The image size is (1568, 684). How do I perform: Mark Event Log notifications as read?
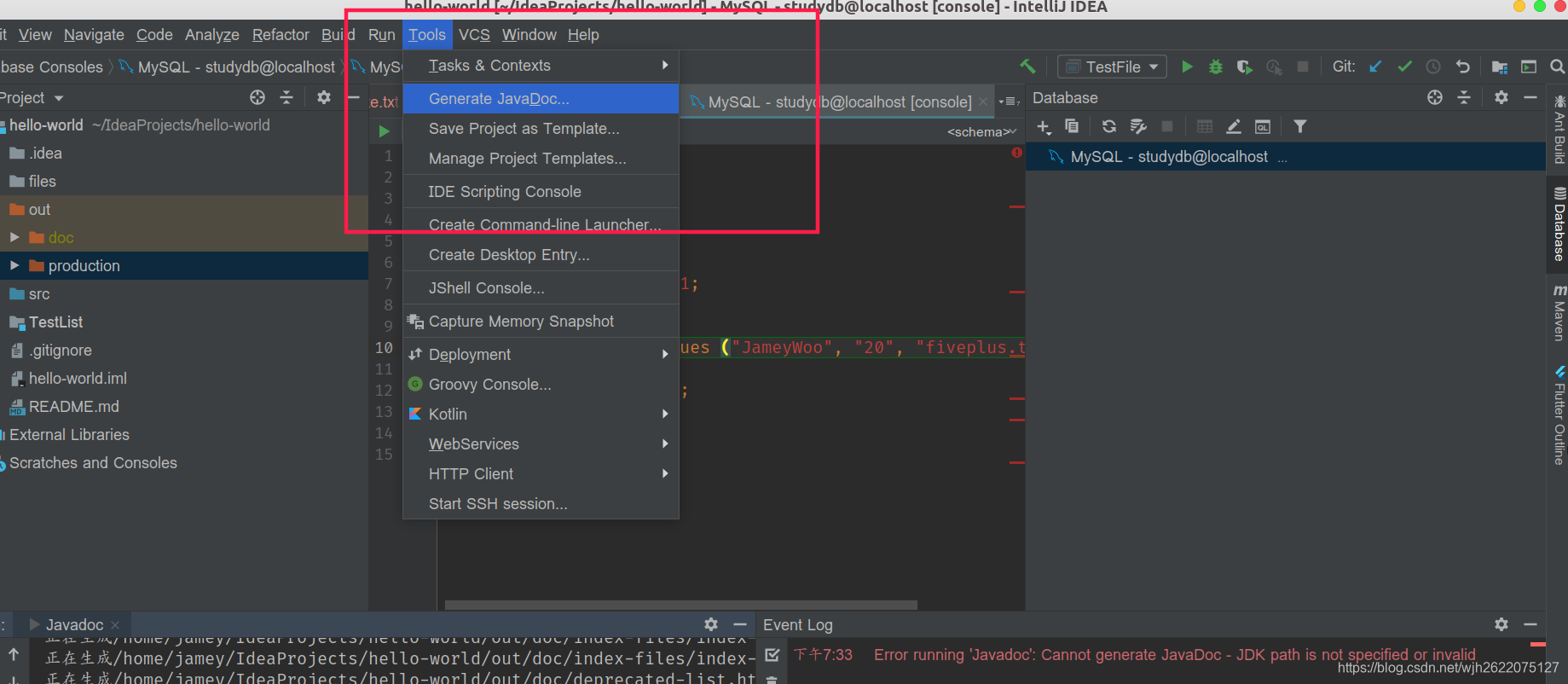772,655
